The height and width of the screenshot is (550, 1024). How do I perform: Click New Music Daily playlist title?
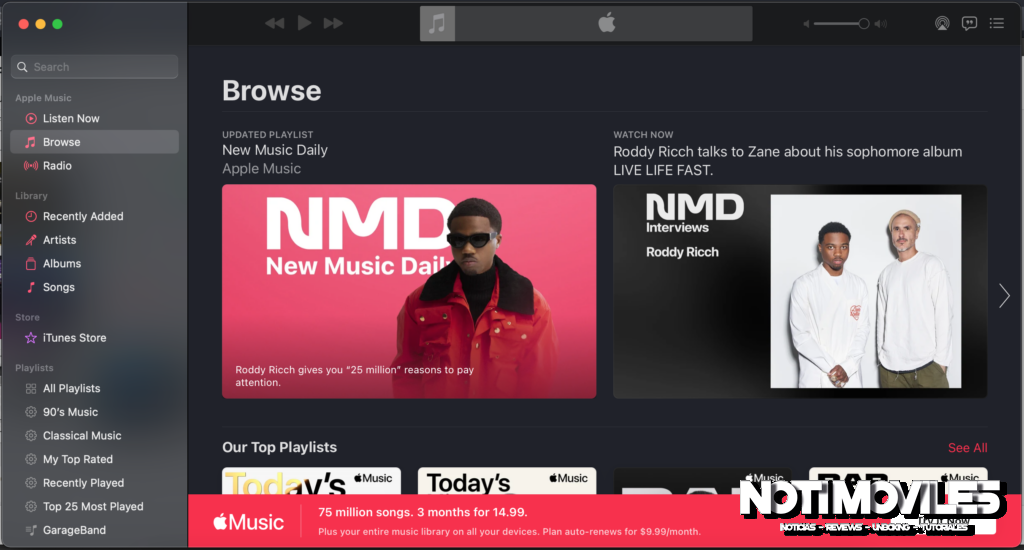coord(275,150)
